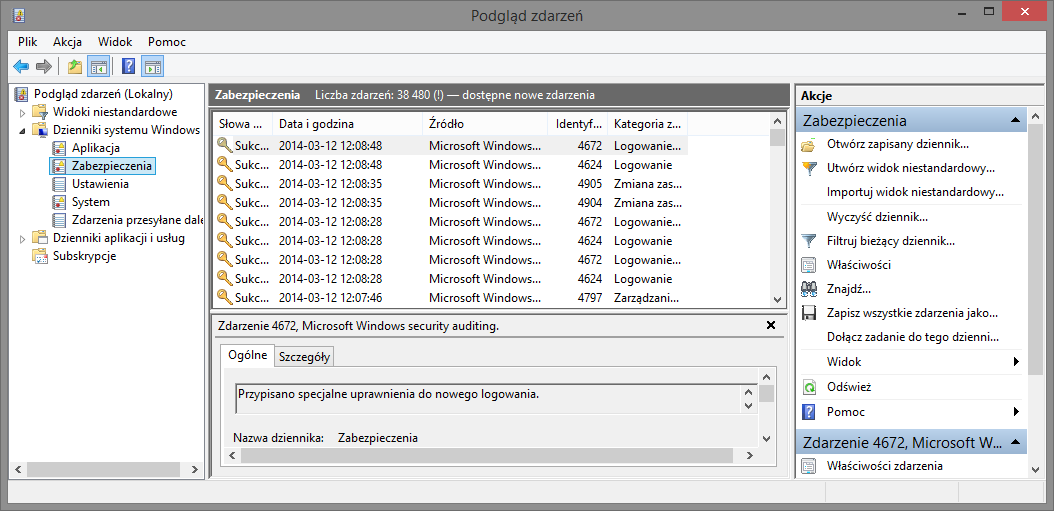Switch to the Szczegóły tab

point(305,358)
